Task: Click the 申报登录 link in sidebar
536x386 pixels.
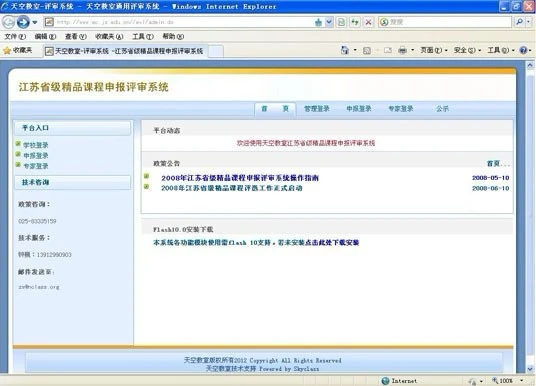Action: (x=36, y=156)
